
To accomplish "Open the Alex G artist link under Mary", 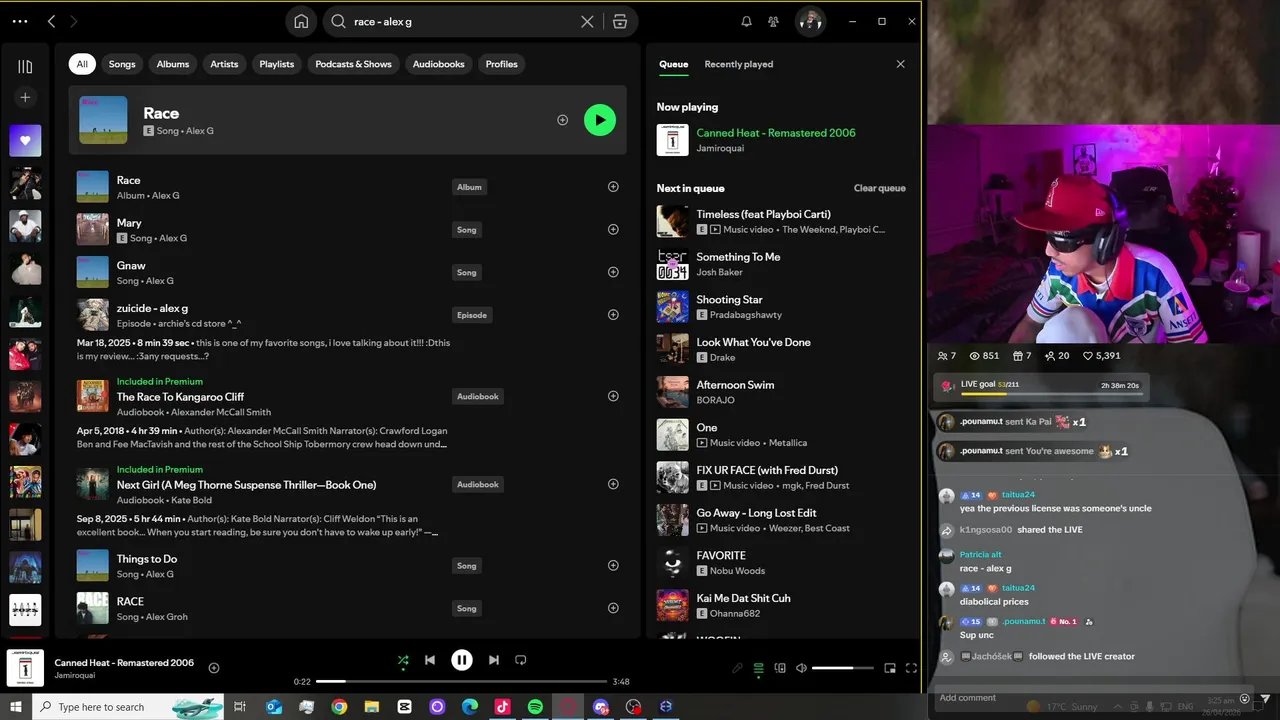I will [173, 238].
